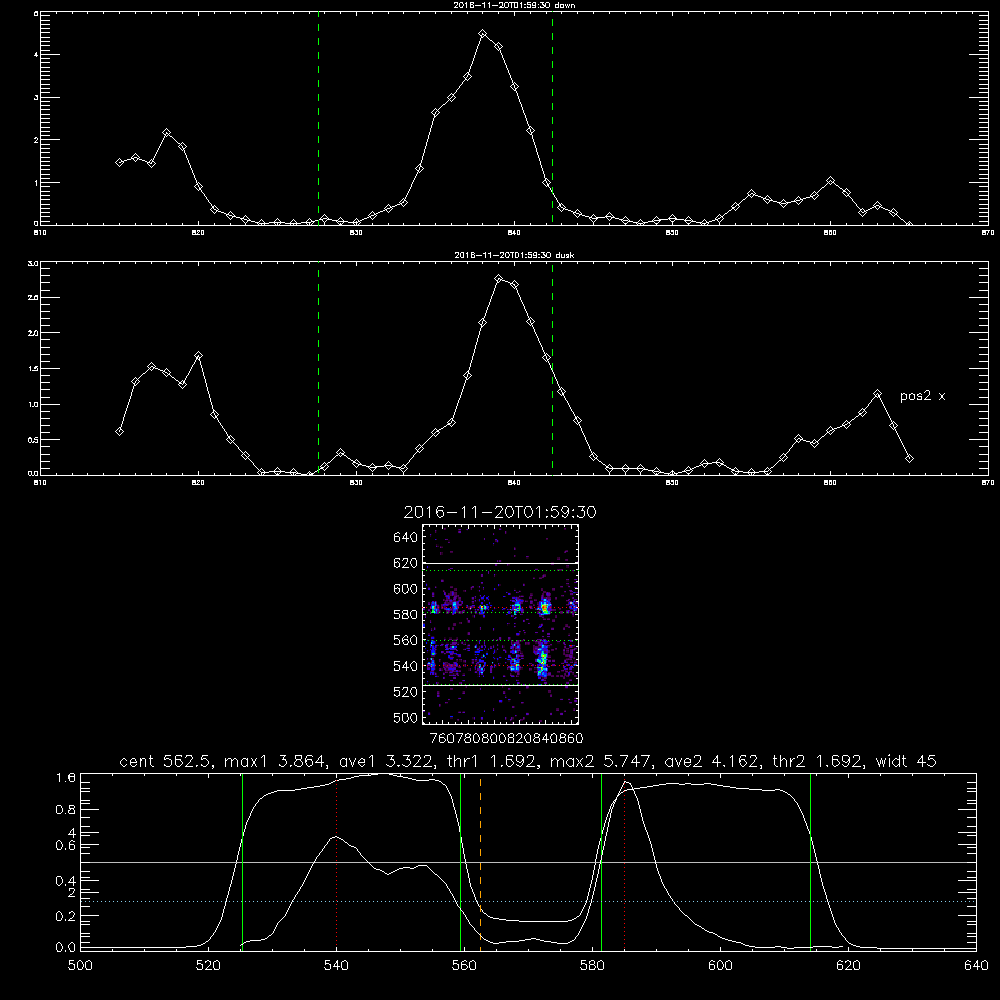The height and width of the screenshot is (1000, 1000).
Task: Click the 0.8 y-axis label in bottom plot
Action: click(66, 809)
